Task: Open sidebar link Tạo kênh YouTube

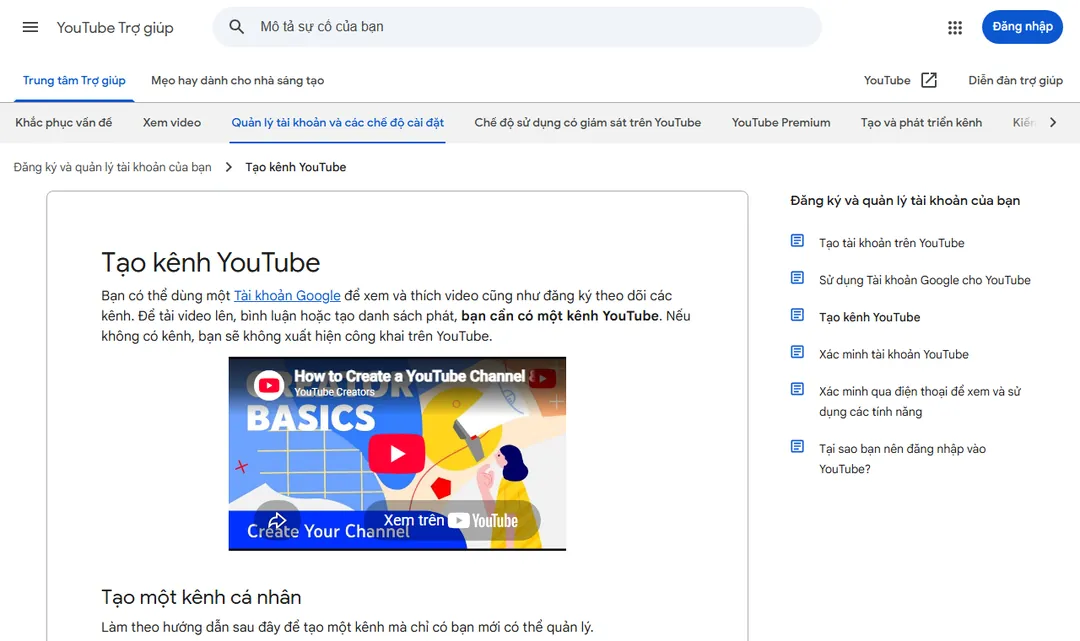Action: 869,317
